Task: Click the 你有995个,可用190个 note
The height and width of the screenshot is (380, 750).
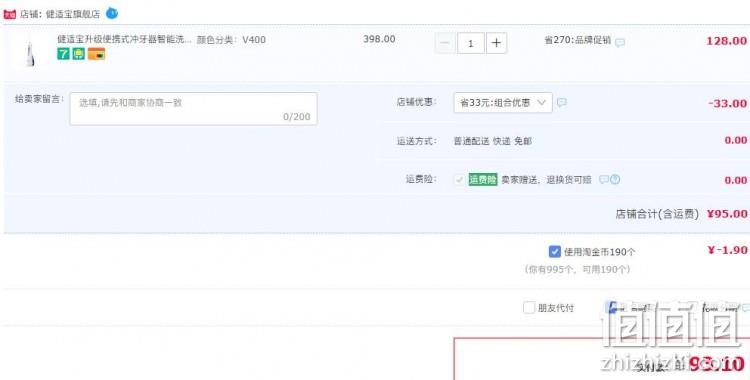Action: (577, 269)
